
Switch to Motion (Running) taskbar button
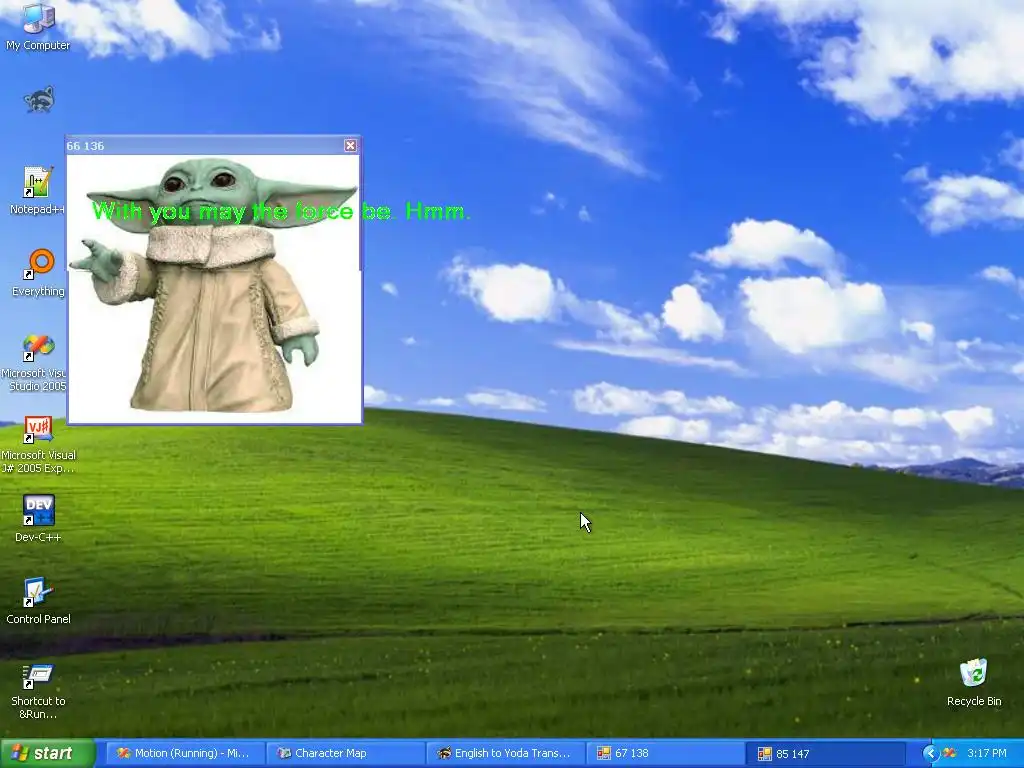click(184, 753)
